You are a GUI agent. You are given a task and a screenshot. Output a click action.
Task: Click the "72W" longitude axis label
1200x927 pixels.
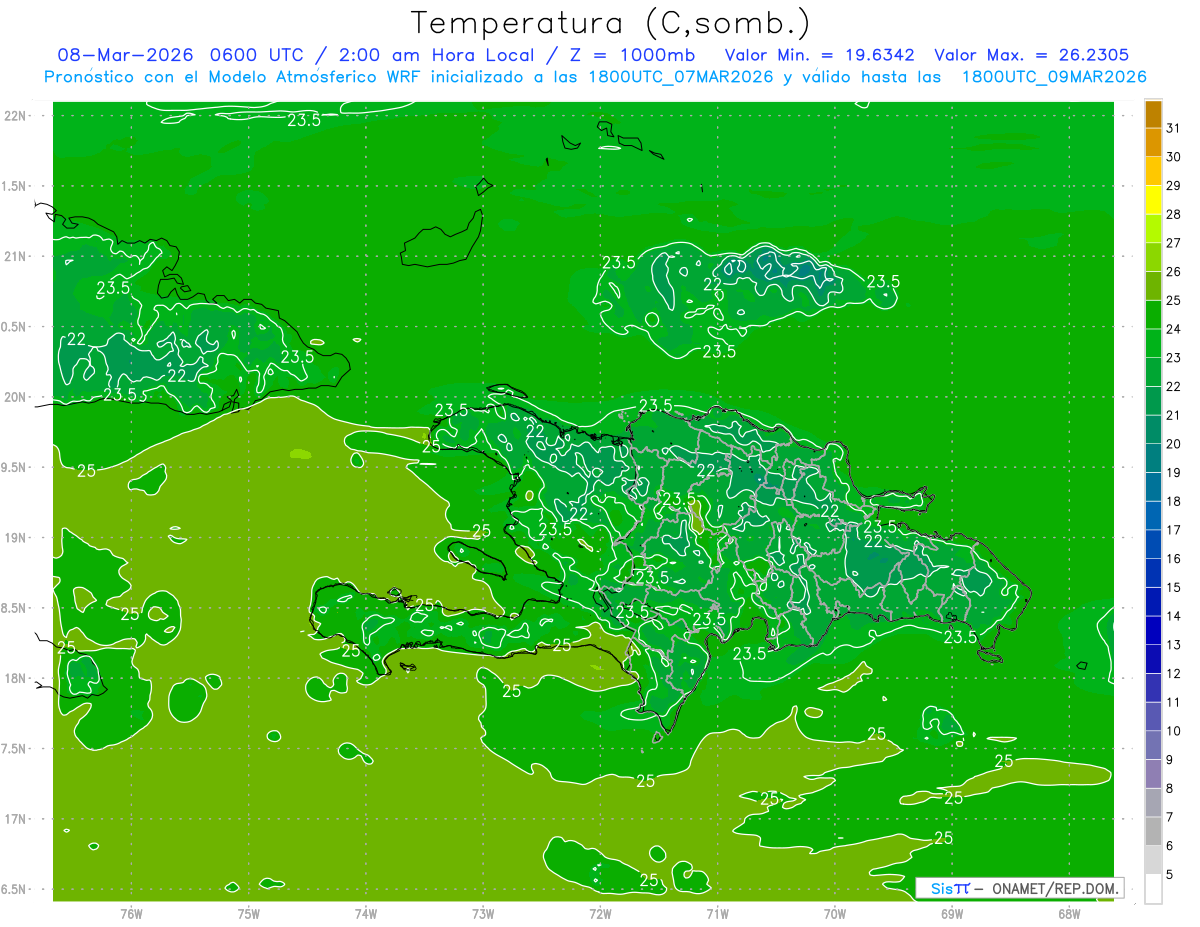point(600,913)
